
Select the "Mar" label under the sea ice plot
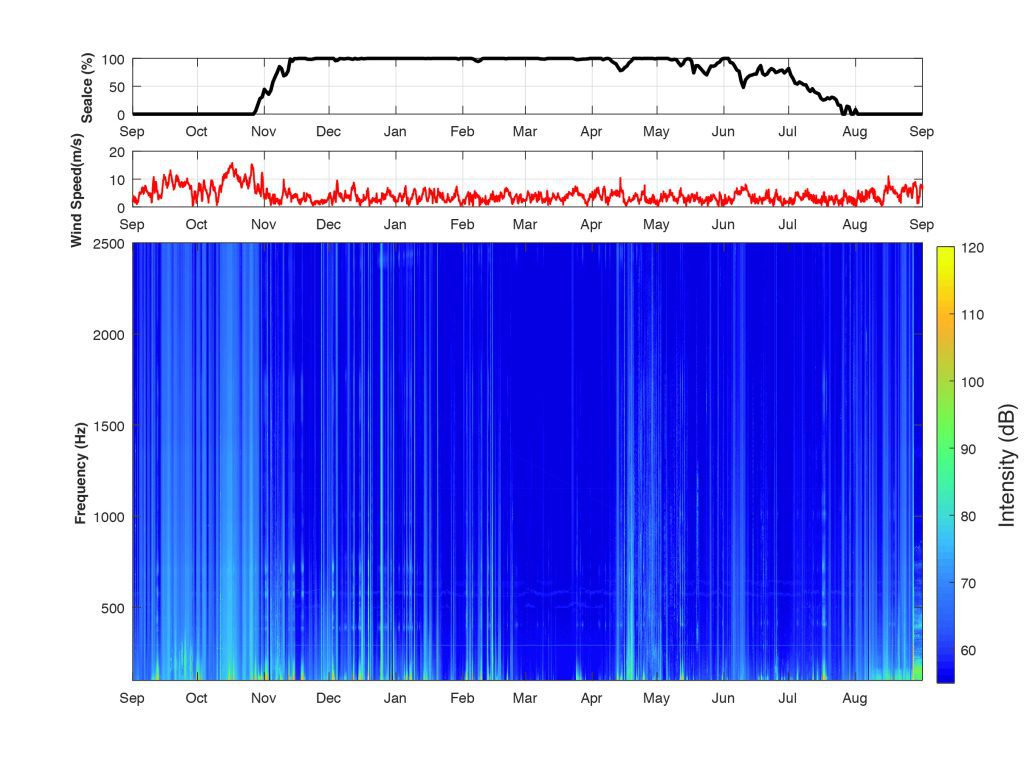pos(525,131)
